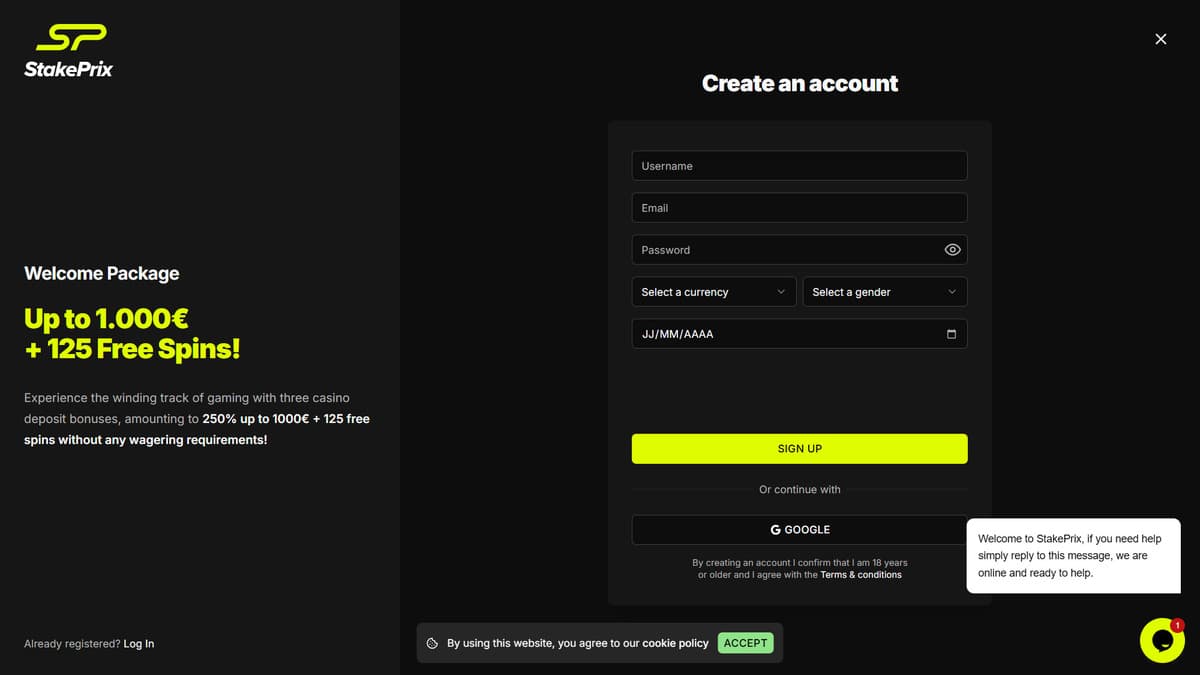Go to Log In link
Screen dimensions: 1200x675
pos(139,644)
